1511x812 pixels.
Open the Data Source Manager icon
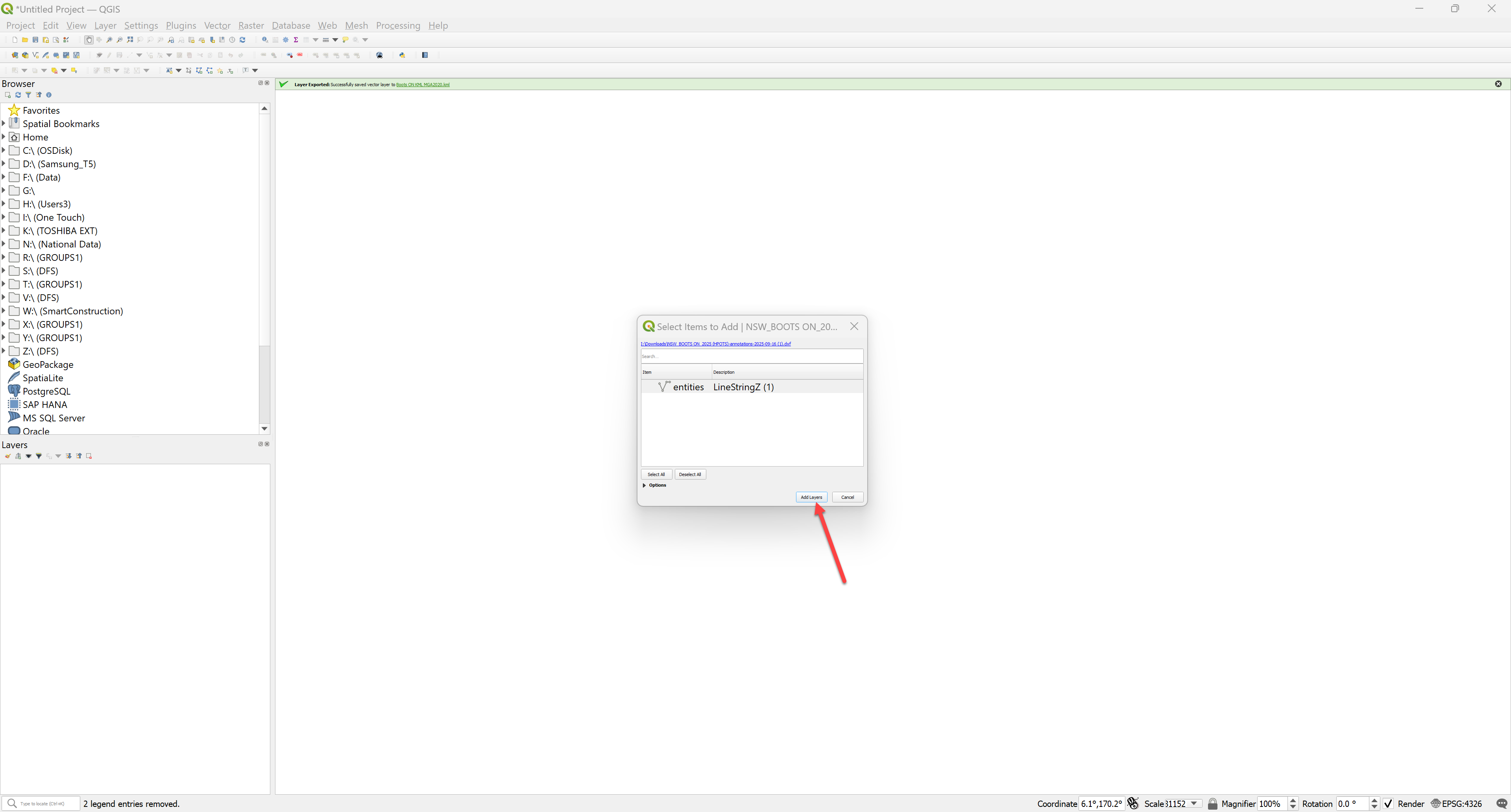point(15,55)
